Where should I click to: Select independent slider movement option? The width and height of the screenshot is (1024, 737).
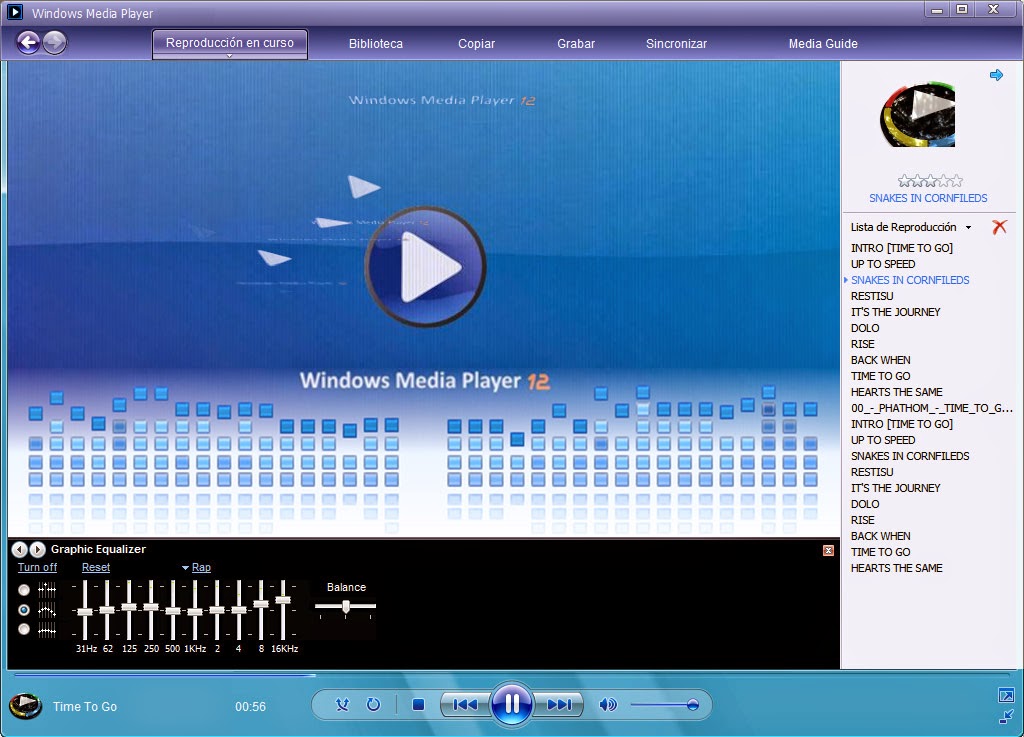point(24,590)
